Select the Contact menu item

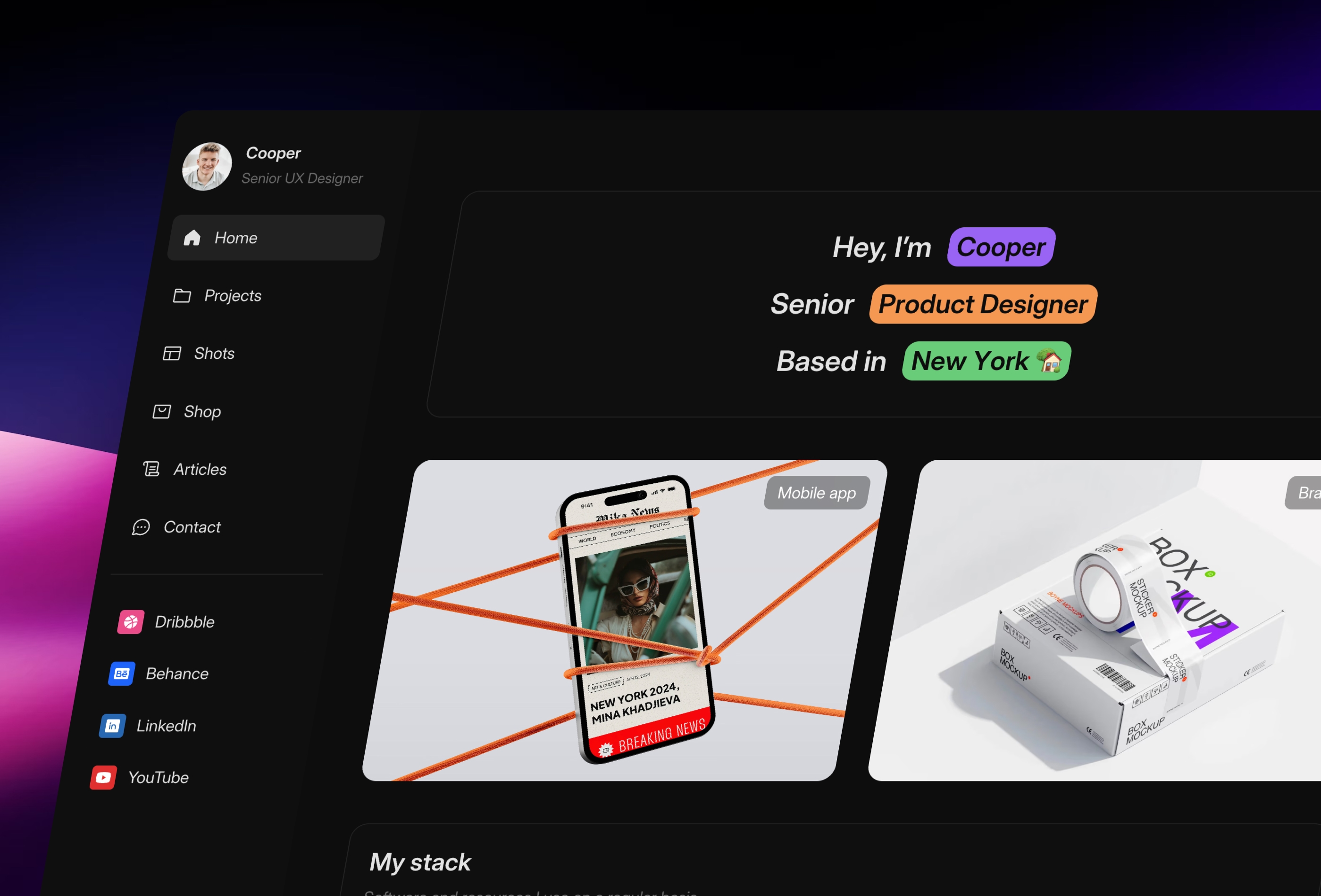tap(192, 527)
